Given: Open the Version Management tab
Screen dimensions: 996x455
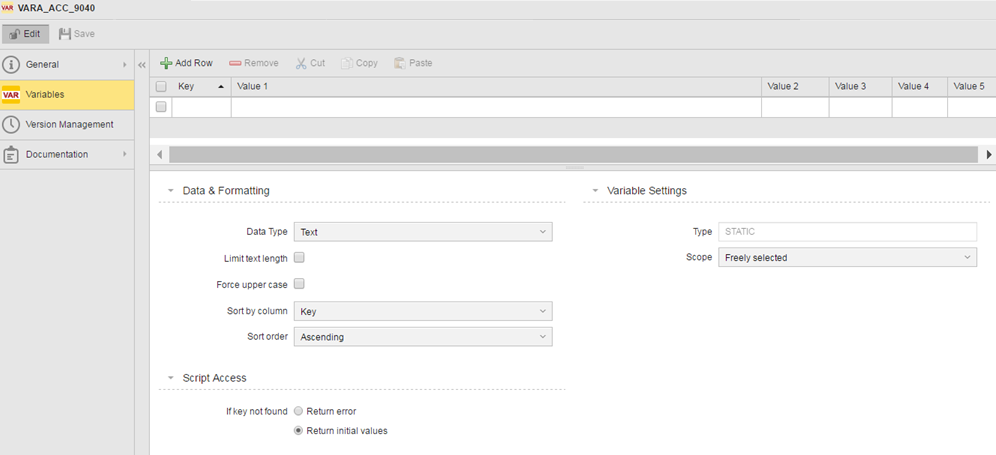Looking at the screenshot, I should (68, 124).
